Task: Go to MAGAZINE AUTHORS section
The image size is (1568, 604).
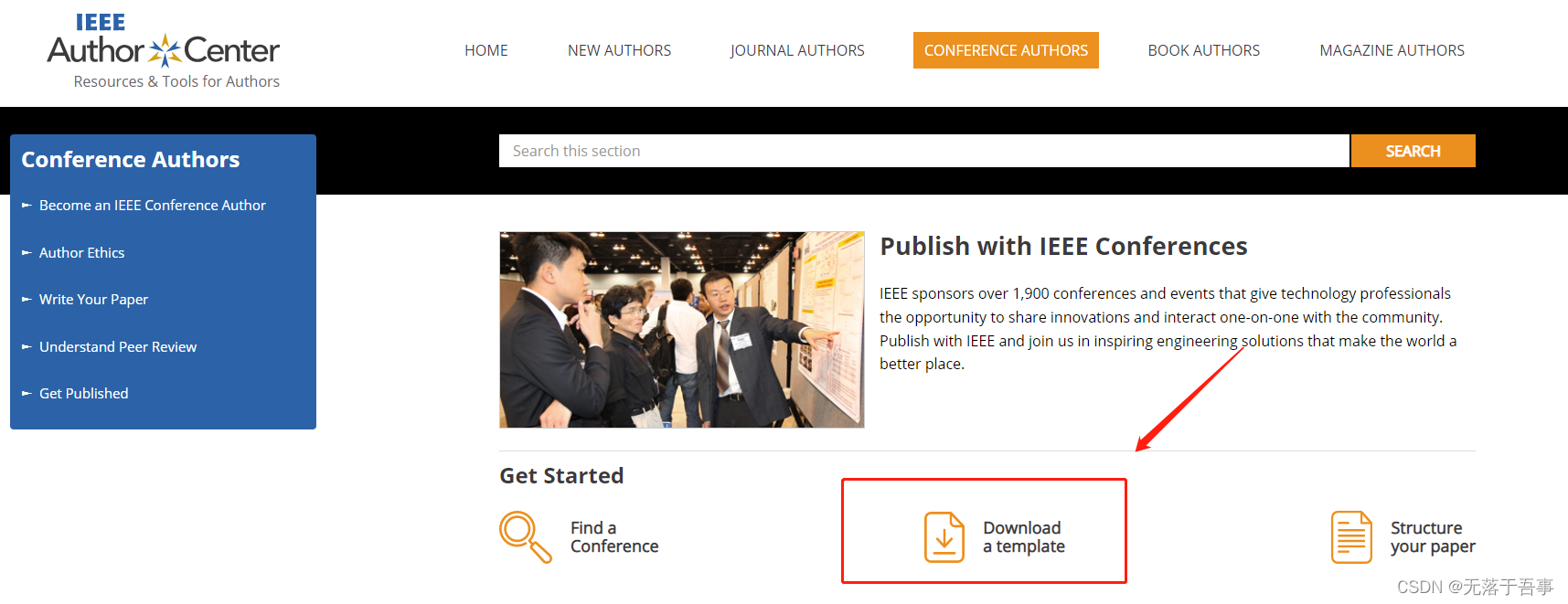Action: 1392,50
